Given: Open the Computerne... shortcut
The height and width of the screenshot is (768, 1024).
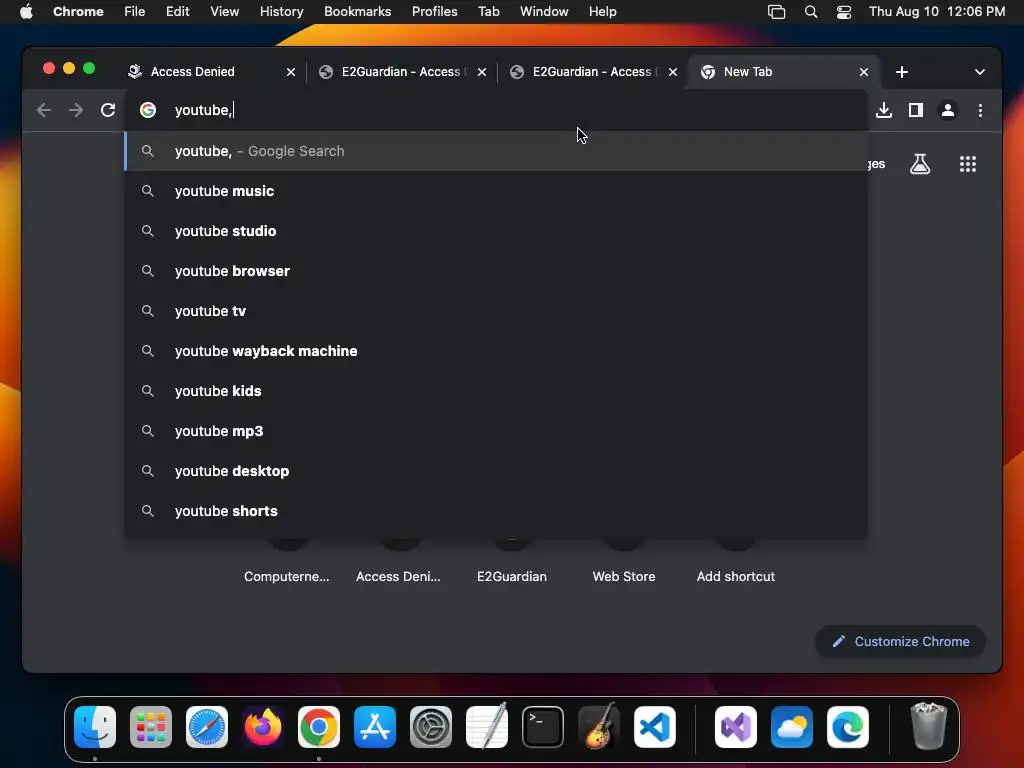Looking at the screenshot, I should click(x=287, y=576).
